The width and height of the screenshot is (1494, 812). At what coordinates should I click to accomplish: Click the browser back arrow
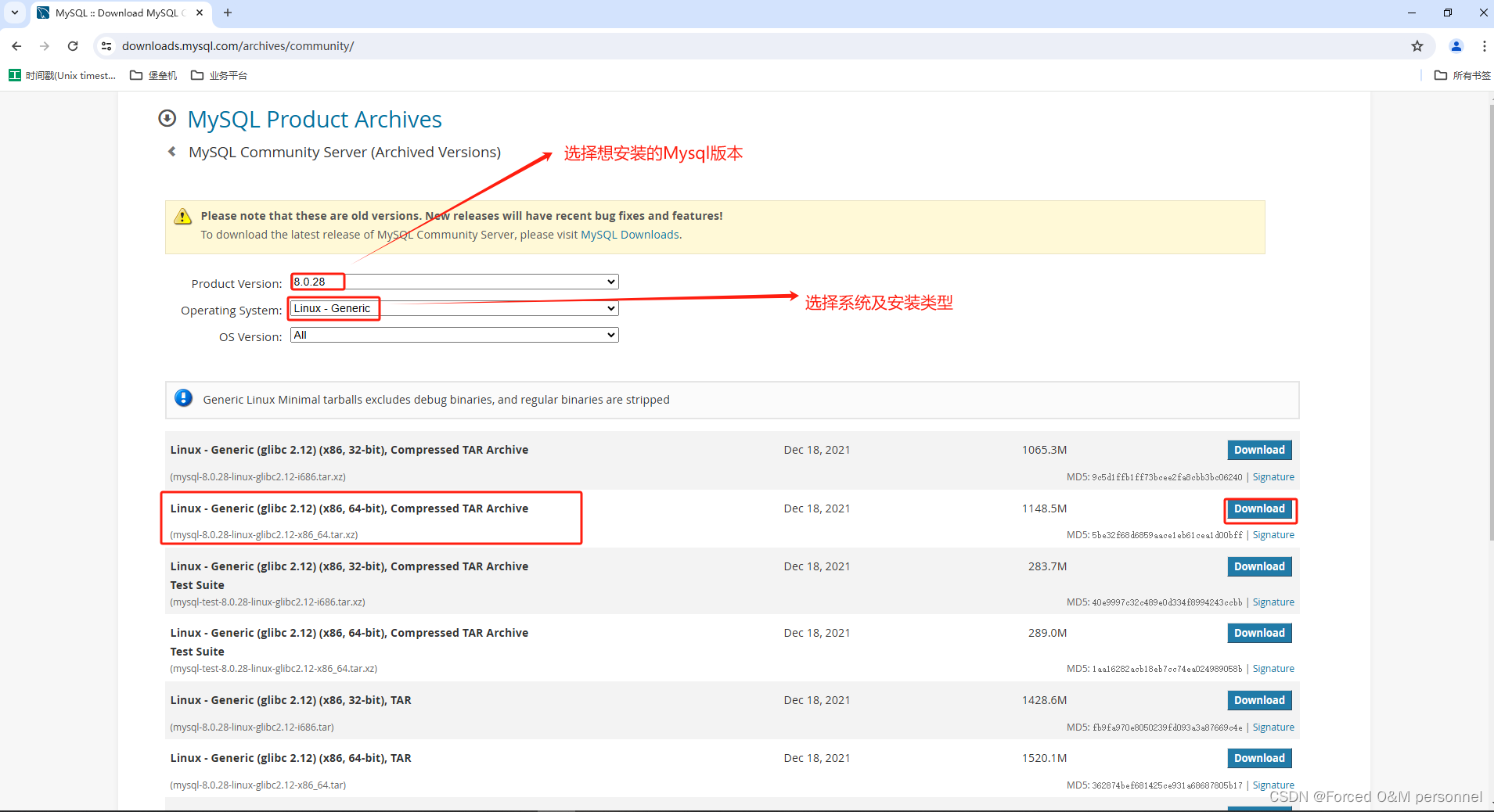click(16, 46)
